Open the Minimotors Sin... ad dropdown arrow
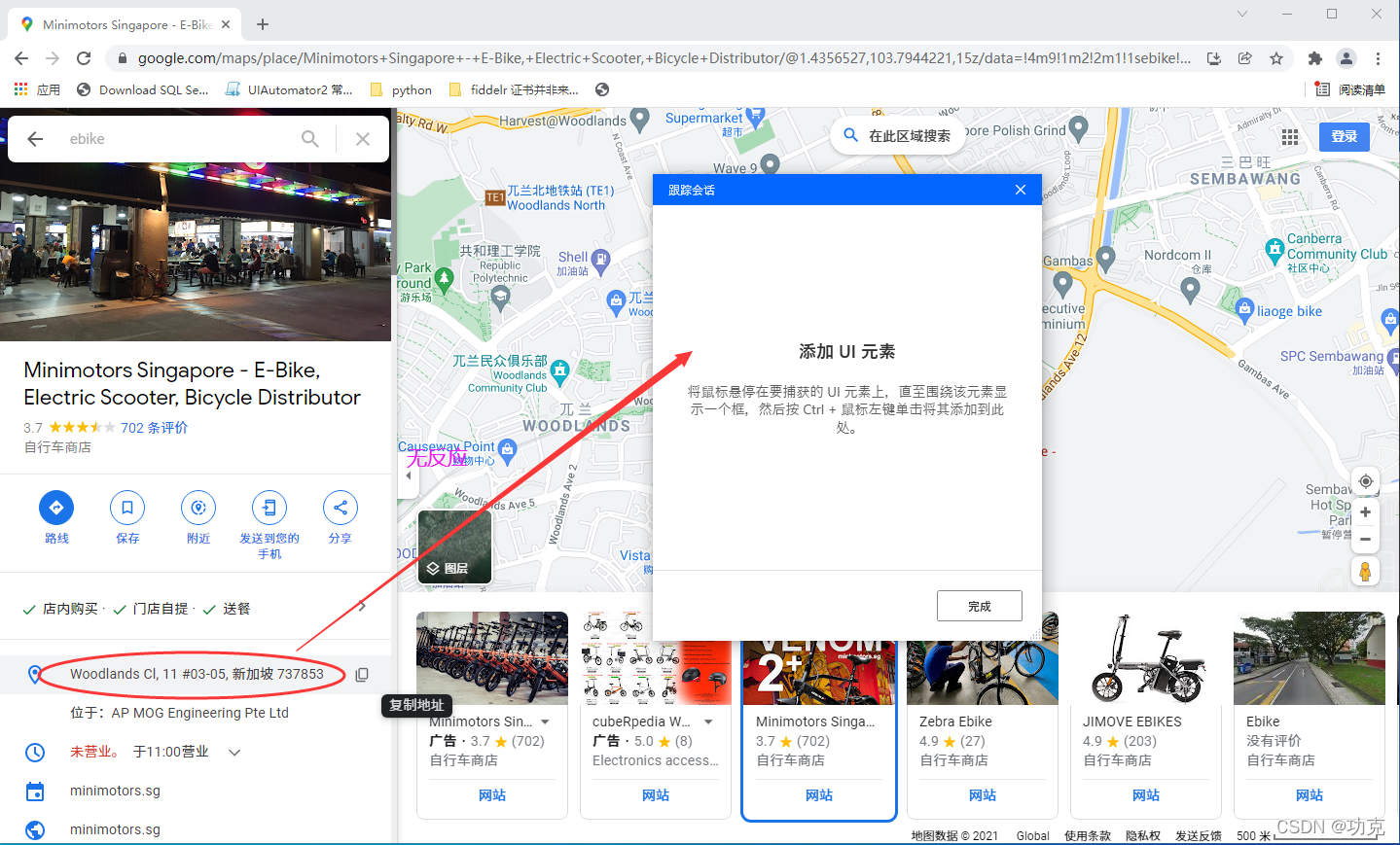Image resolution: width=1400 pixels, height=845 pixels. (545, 722)
